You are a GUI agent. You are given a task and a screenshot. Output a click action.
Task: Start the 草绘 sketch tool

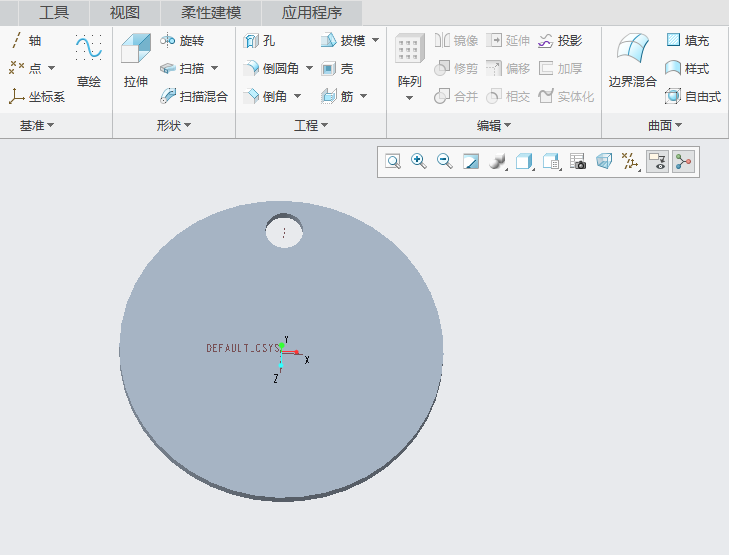click(x=89, y=61)
